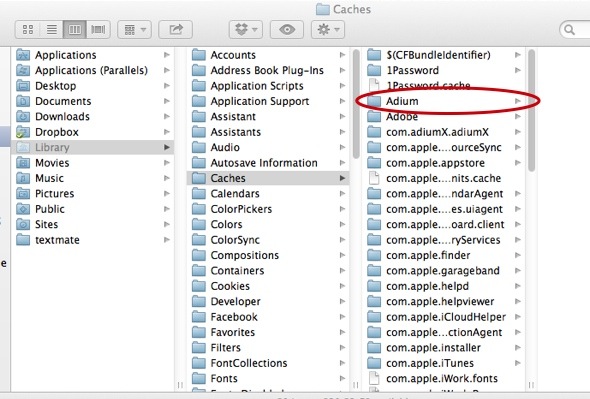Select the Desktop folder icon
This screenshot has height=399, width=590.
(23, 86)
